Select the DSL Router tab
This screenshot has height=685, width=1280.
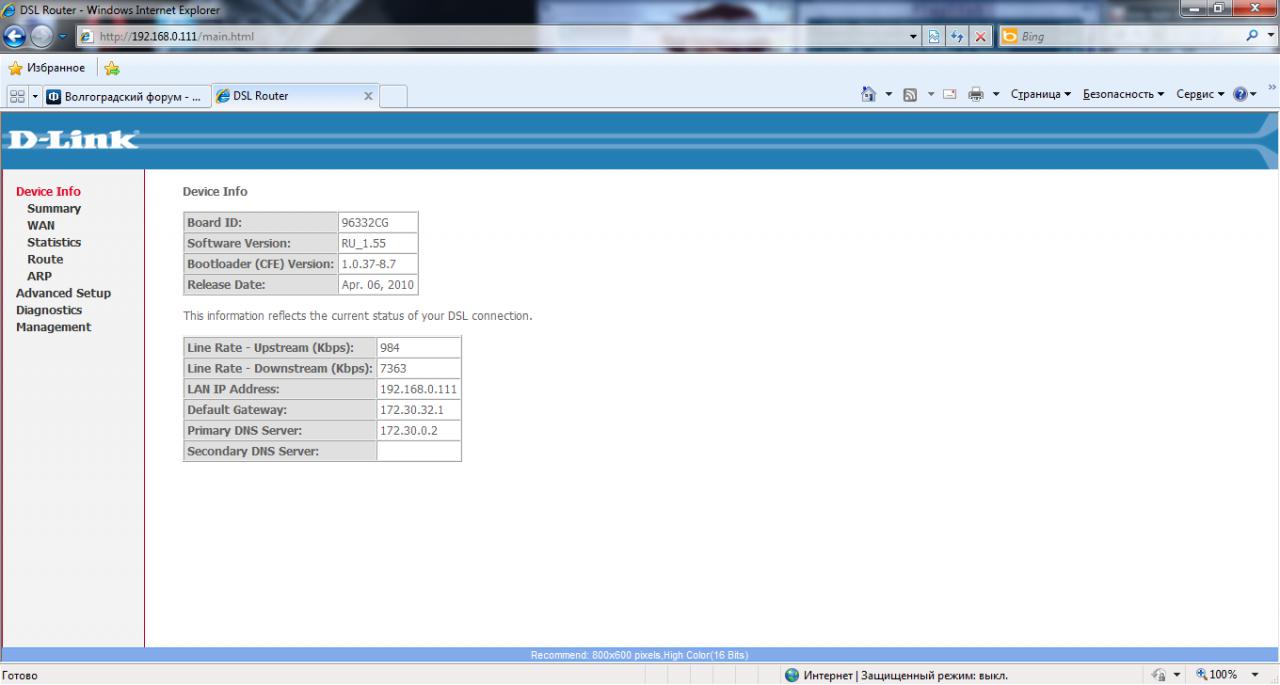tap(288, 96)
